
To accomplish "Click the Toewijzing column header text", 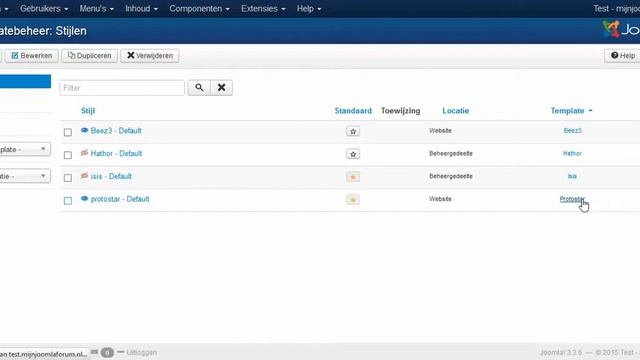I will coord(400,111).
